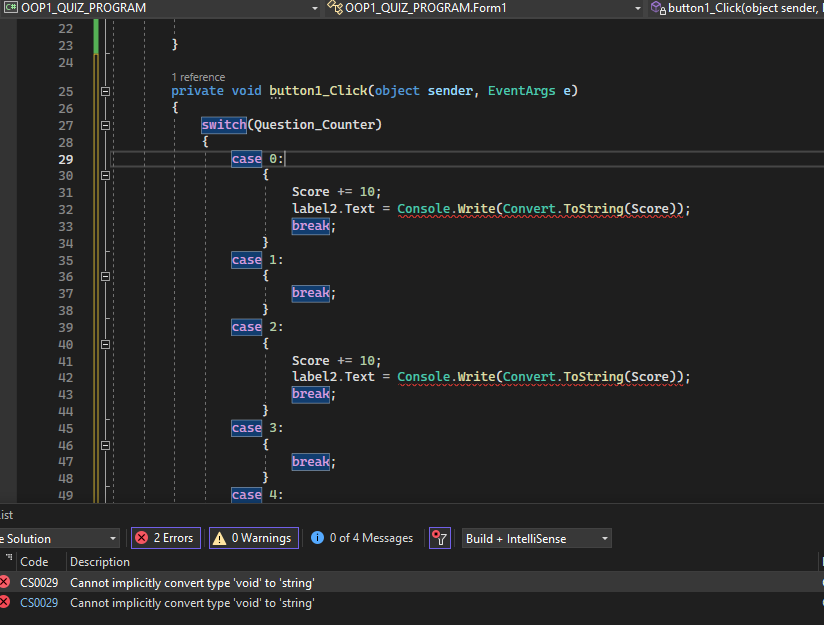Click the "1 reference" CodeLens link
Screen dimensions: 824x625
click(x=198, y=77)
